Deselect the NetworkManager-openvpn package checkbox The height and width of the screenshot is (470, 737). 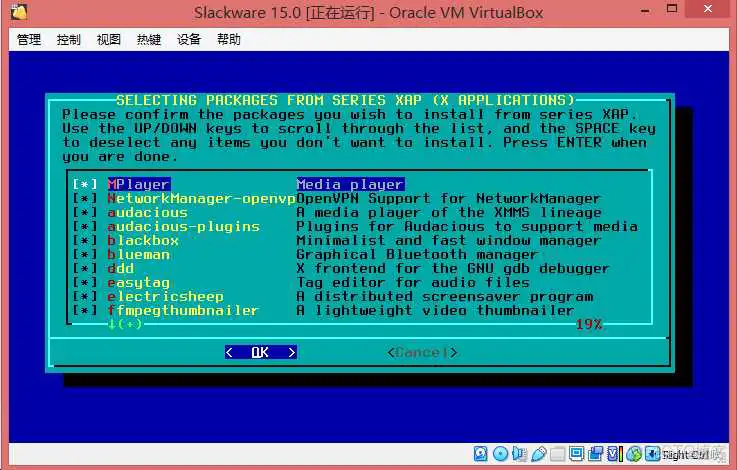pos(85,198)
